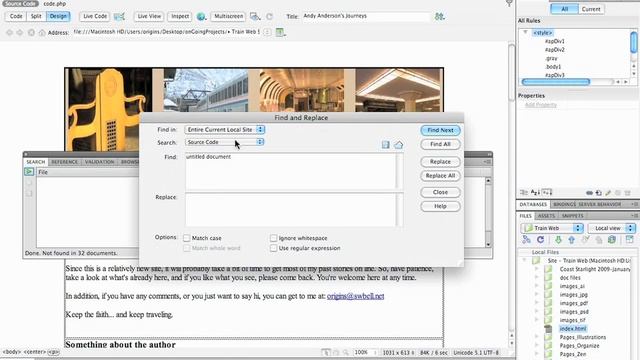Open the origins@swbell.net email link
This screenshot has height=360, width=640.
[x=355, y=296]
